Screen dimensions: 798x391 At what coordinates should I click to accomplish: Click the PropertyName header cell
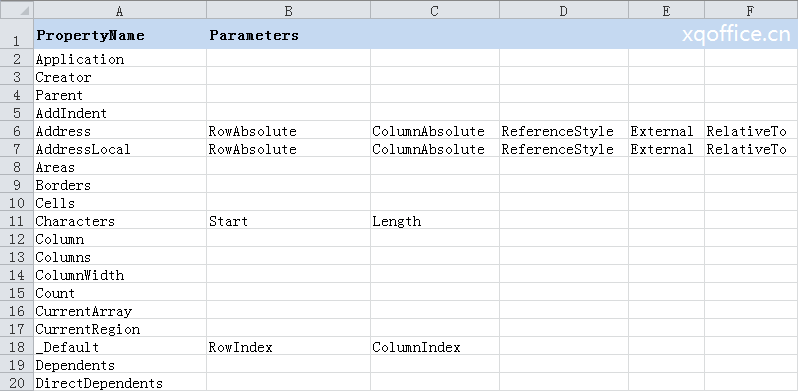(120, 35)
